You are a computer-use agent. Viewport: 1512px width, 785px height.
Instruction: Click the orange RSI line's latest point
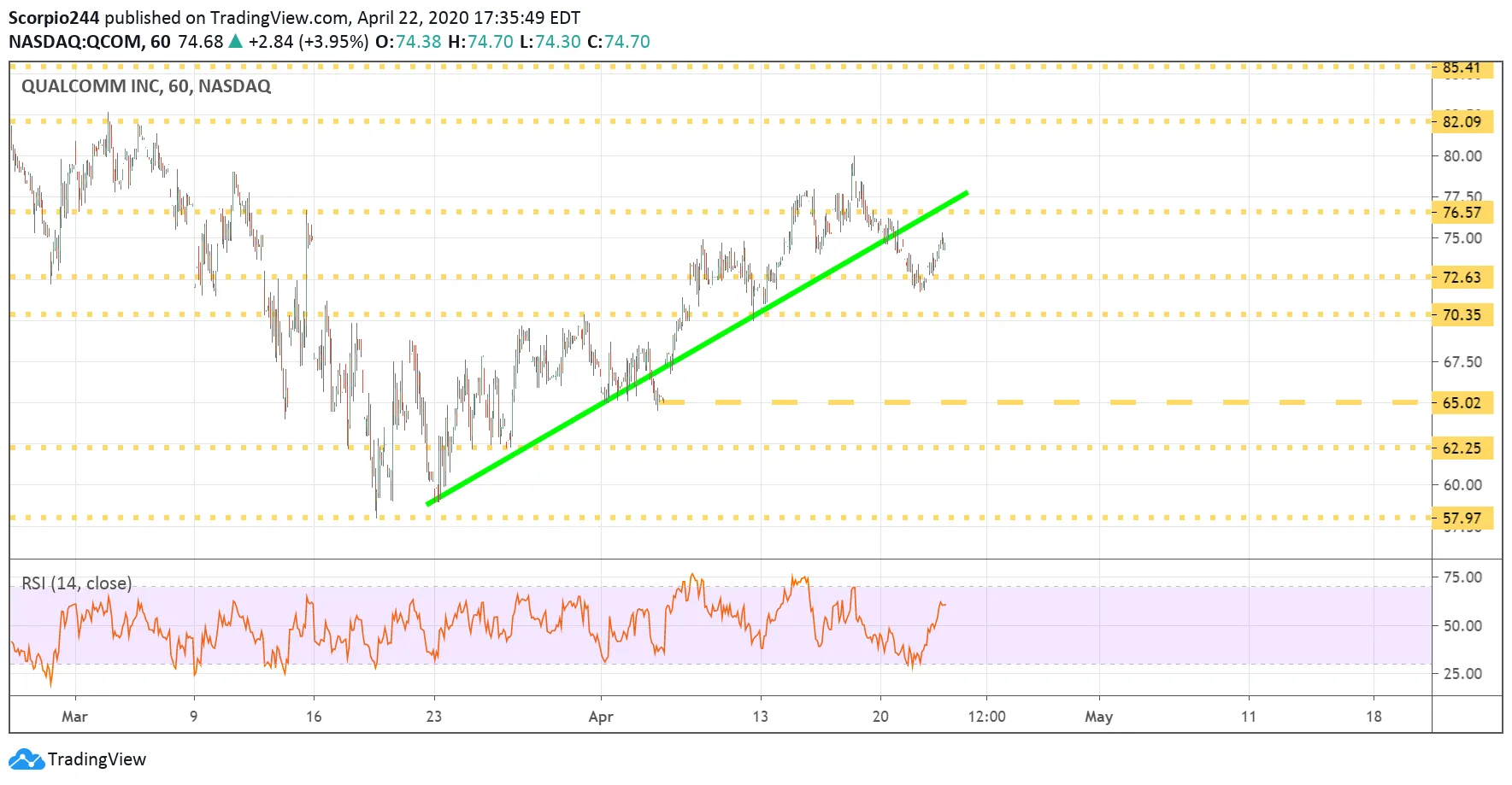point(943,604)
